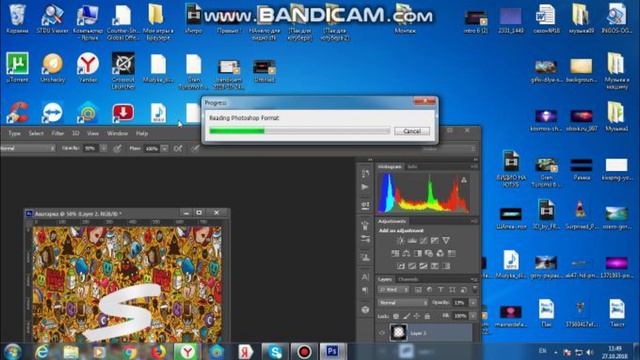Click the histogram cached data warning icon
Viewport: 640px width, 360px height.
464,180
